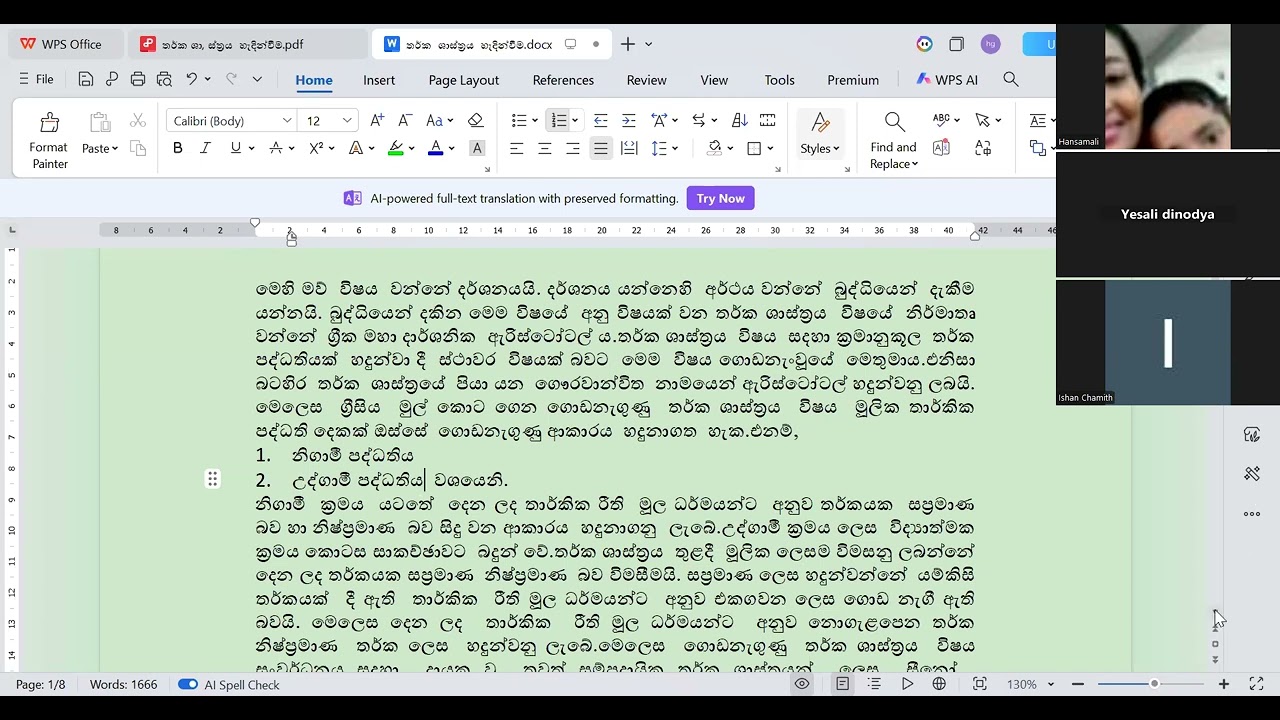The height and width of the screenshot is (720, 1280).
Task: Enter full screen via status bar icon
Action: pyautogui.click(x=1257, y=684)
